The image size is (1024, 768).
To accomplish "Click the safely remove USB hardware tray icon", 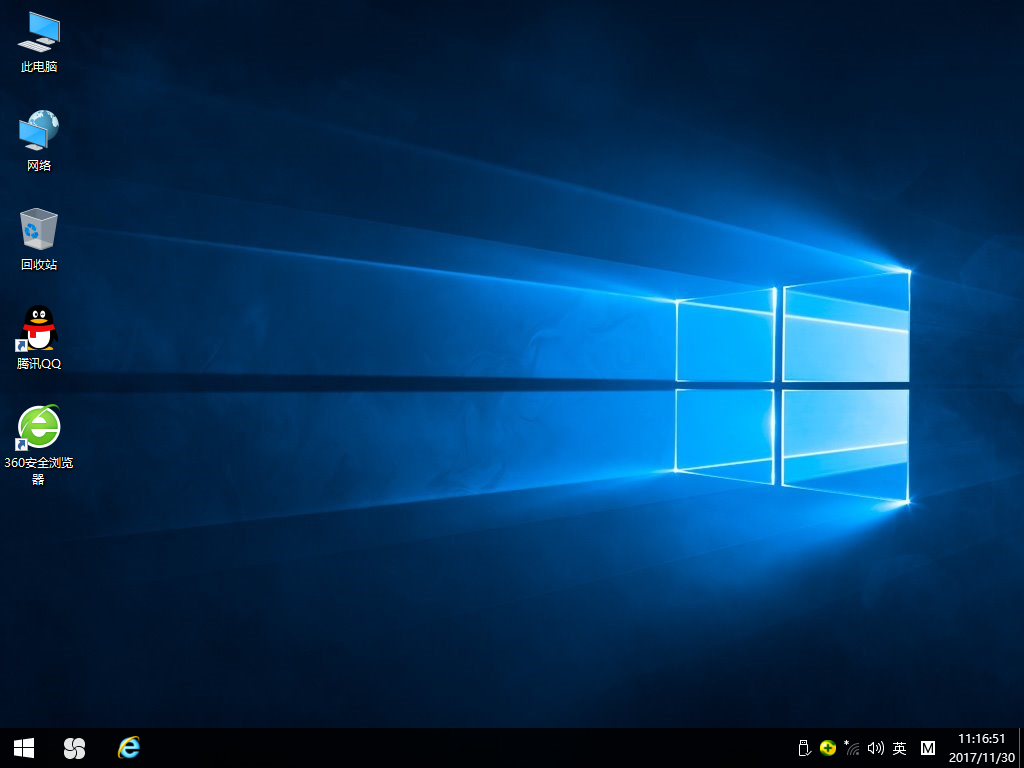I will click(805, 748).
